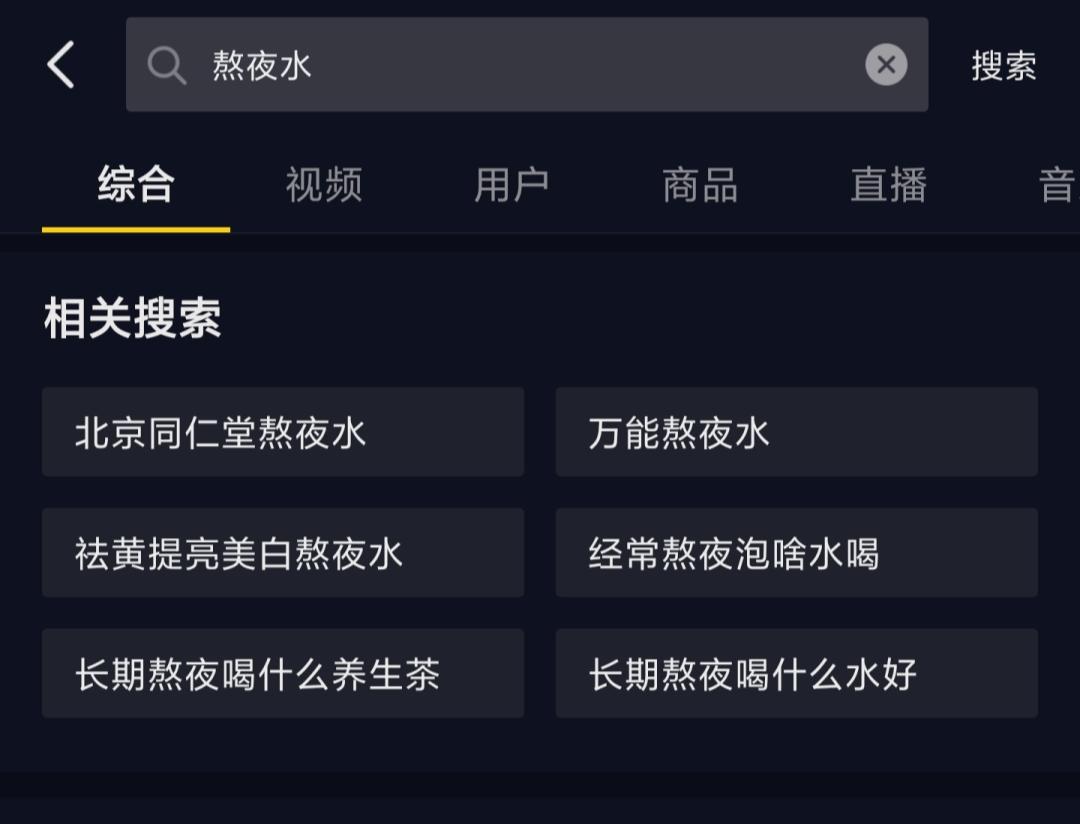The height and width of the screenshot is (824, 1080).
Task: Tap the back arrow to exit search
Action: coord(60,64)
